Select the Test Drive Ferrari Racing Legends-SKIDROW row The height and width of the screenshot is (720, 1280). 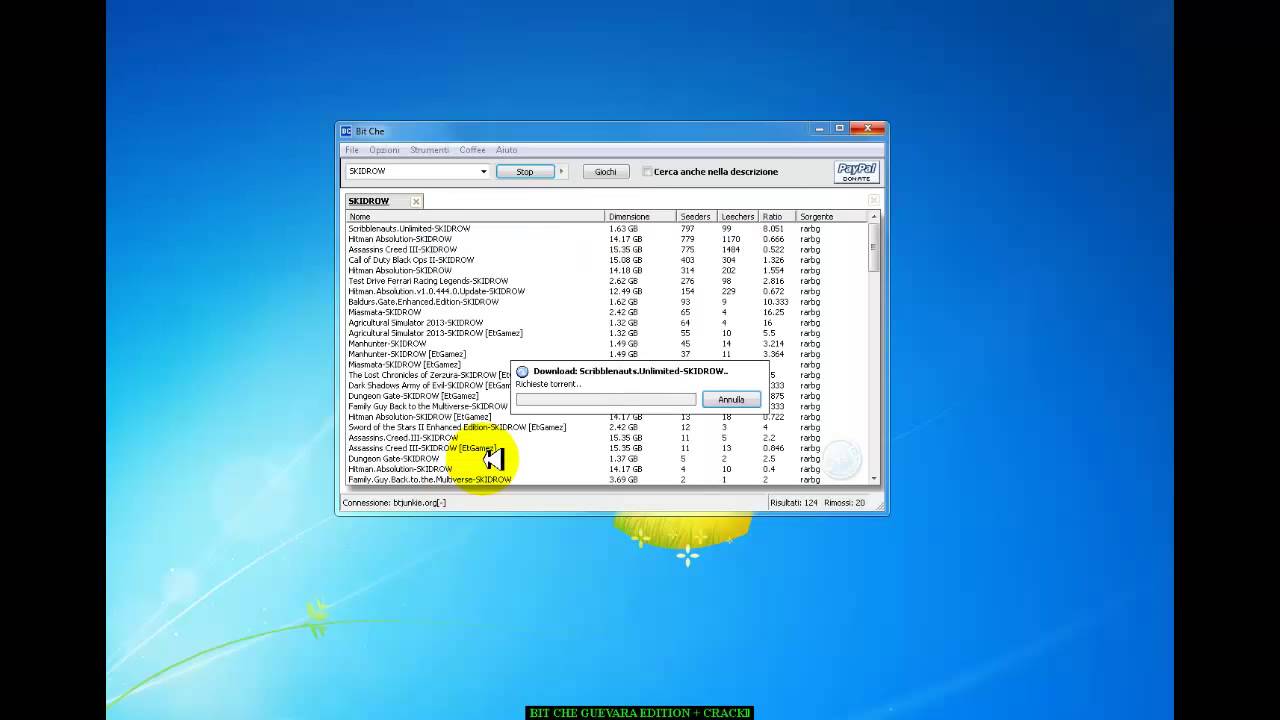point(607,281)
